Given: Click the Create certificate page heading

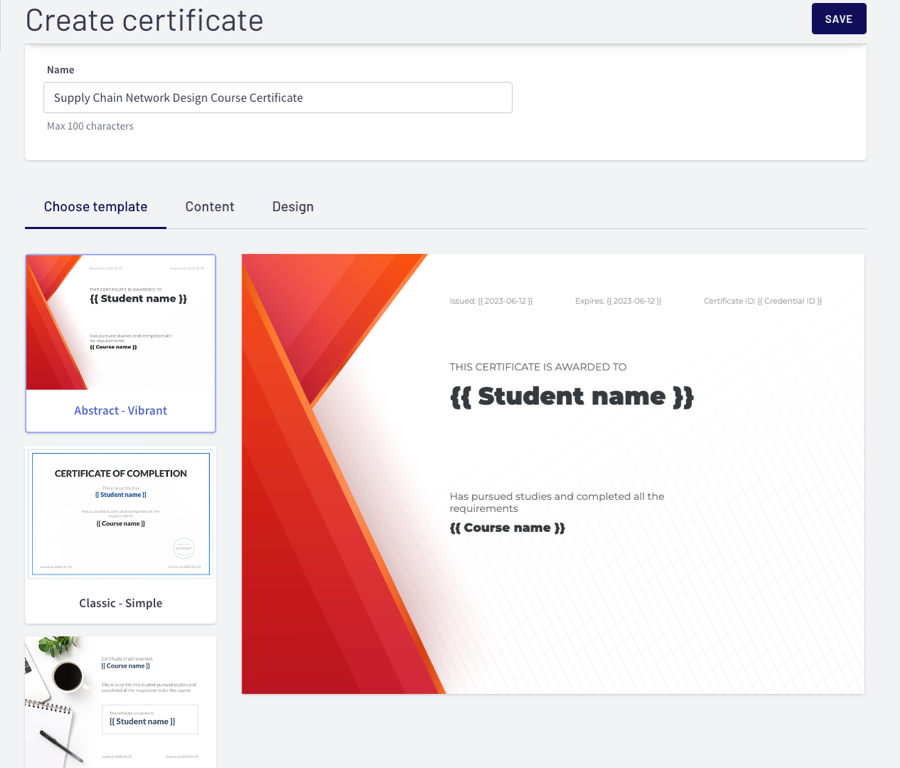Looking at the screenshot, I should 144,19.
